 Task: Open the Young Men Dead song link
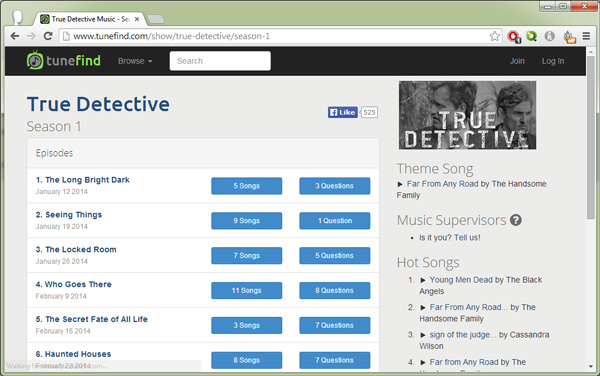tap(461, 280)
